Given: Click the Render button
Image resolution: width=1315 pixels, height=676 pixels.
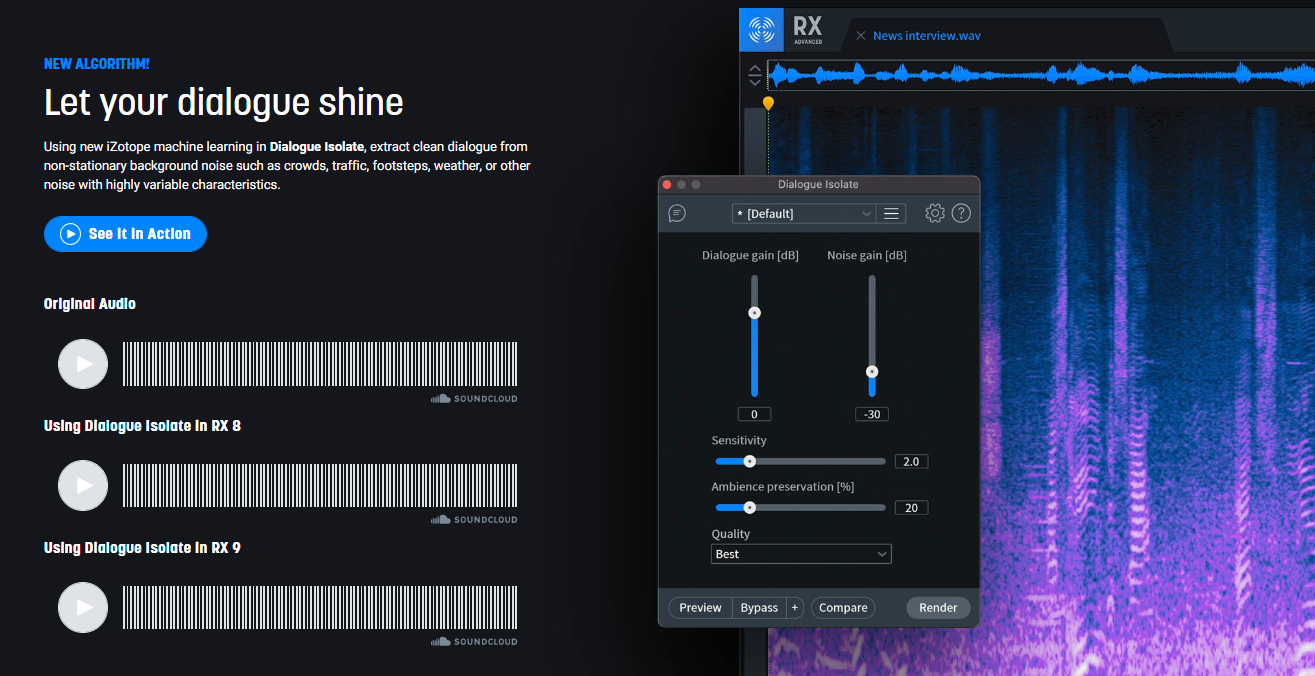Looking at the screenshot, I should tap(938, 608).
